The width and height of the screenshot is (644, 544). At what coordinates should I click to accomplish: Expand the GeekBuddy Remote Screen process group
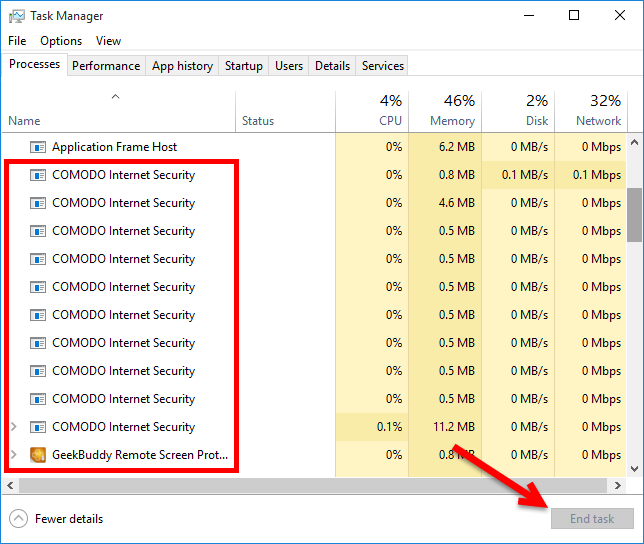tap(14, 455)
